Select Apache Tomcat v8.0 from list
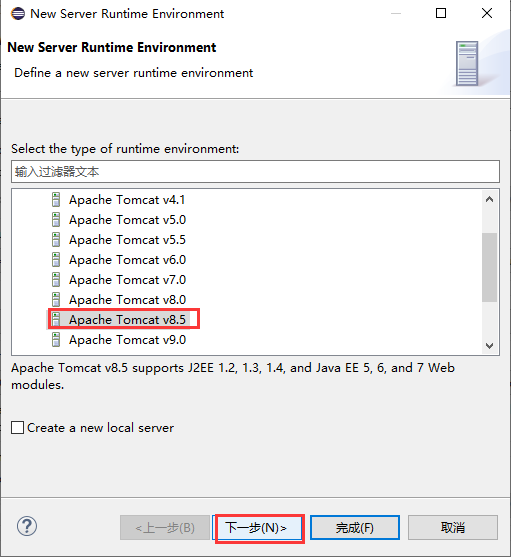Viewport: 511px width, 557px height. click(127, 300)
